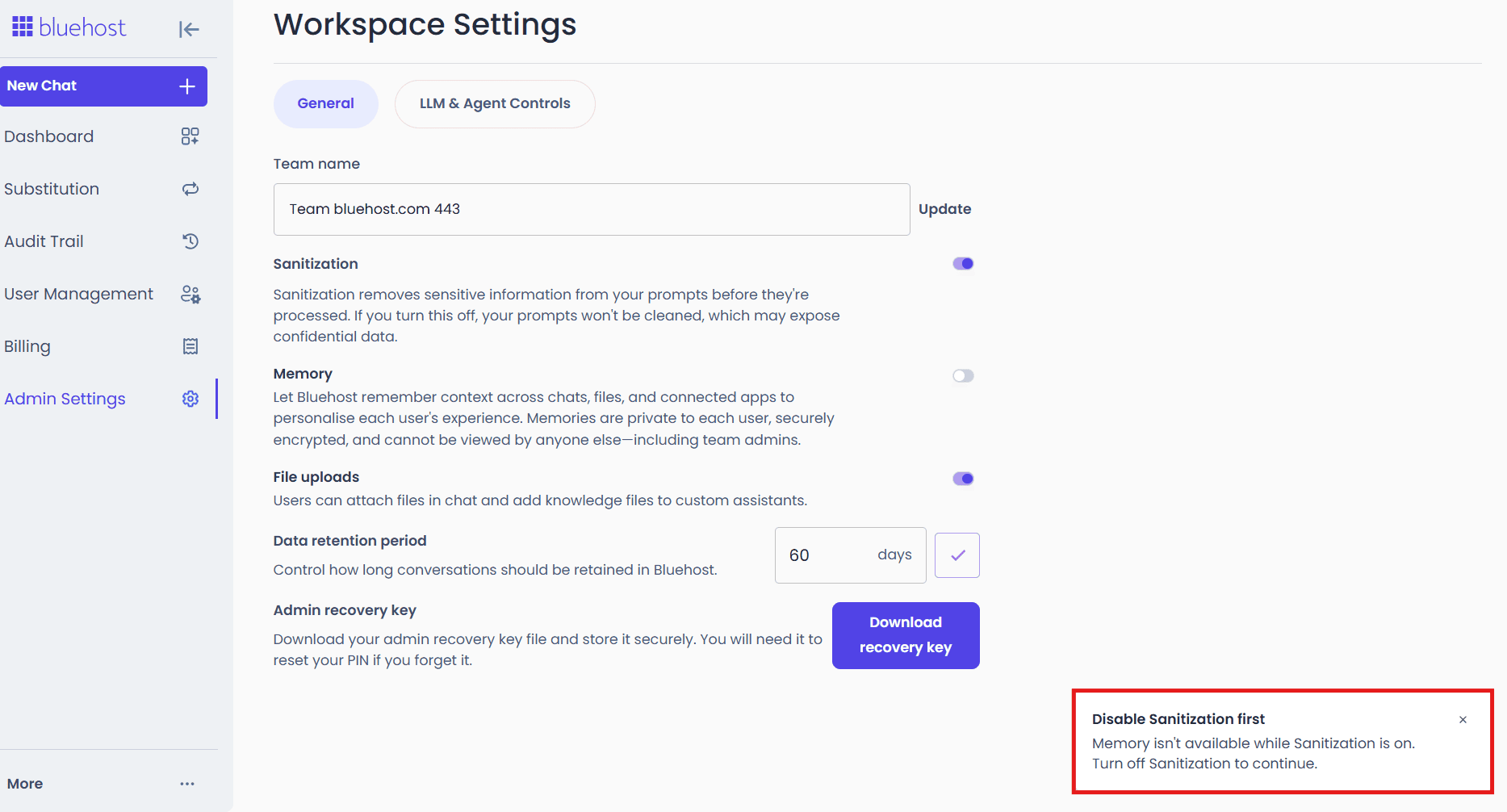The width and height of the screenshot is (1507, 812).
Task: Click the plus icon in New Chat
Action: click(x=187, y=86)
